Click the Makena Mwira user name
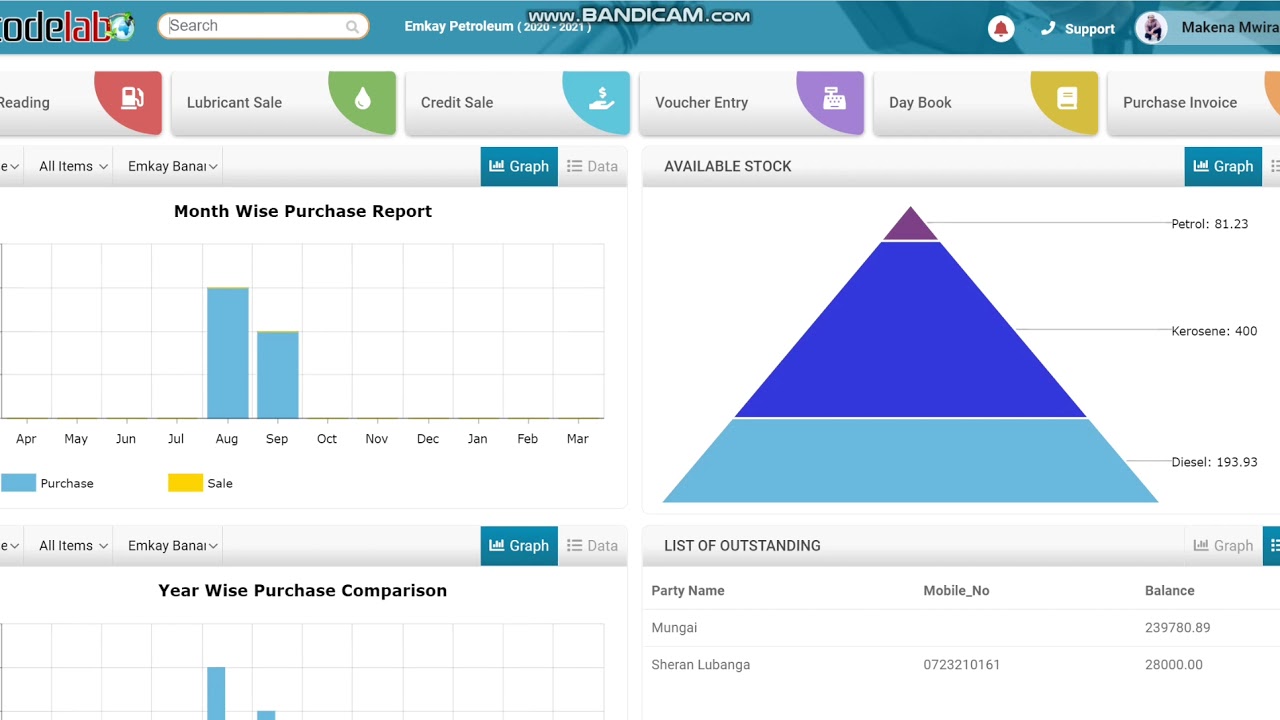Screen dimensions: 1280x720 point(1230,28)
